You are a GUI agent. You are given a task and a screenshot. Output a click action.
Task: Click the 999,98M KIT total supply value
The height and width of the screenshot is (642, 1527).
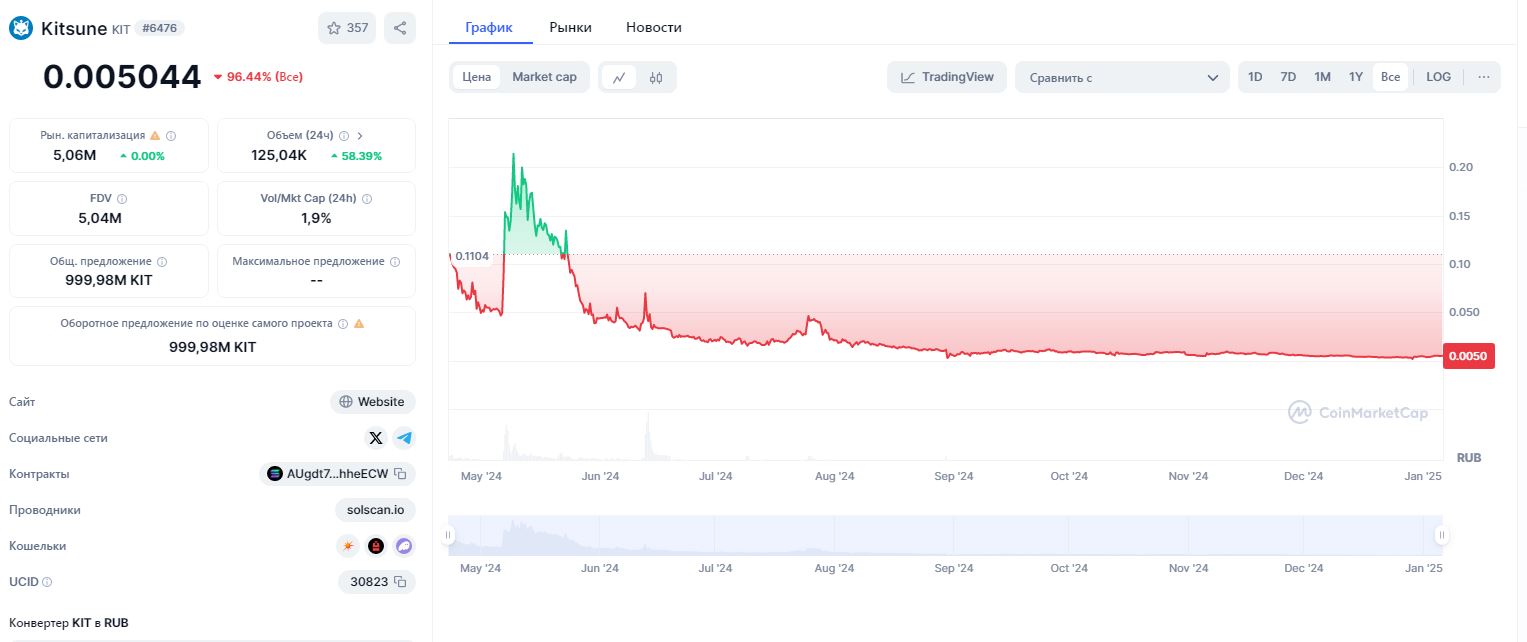pyautogui.click(x=109, y=280)
